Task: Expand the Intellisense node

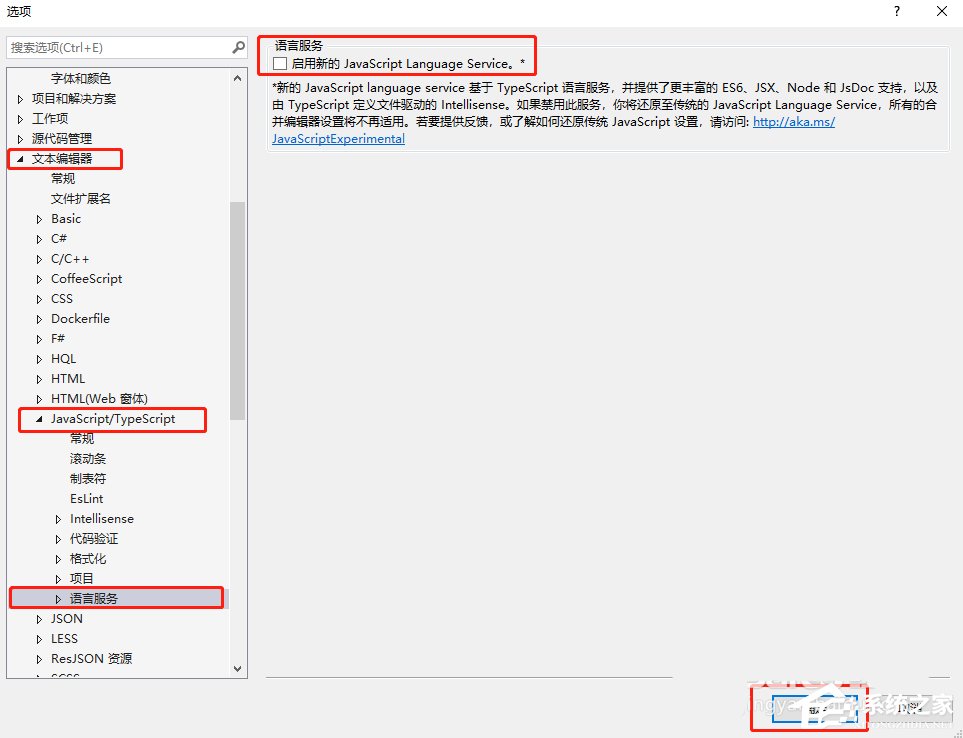Action: [58, 518]
